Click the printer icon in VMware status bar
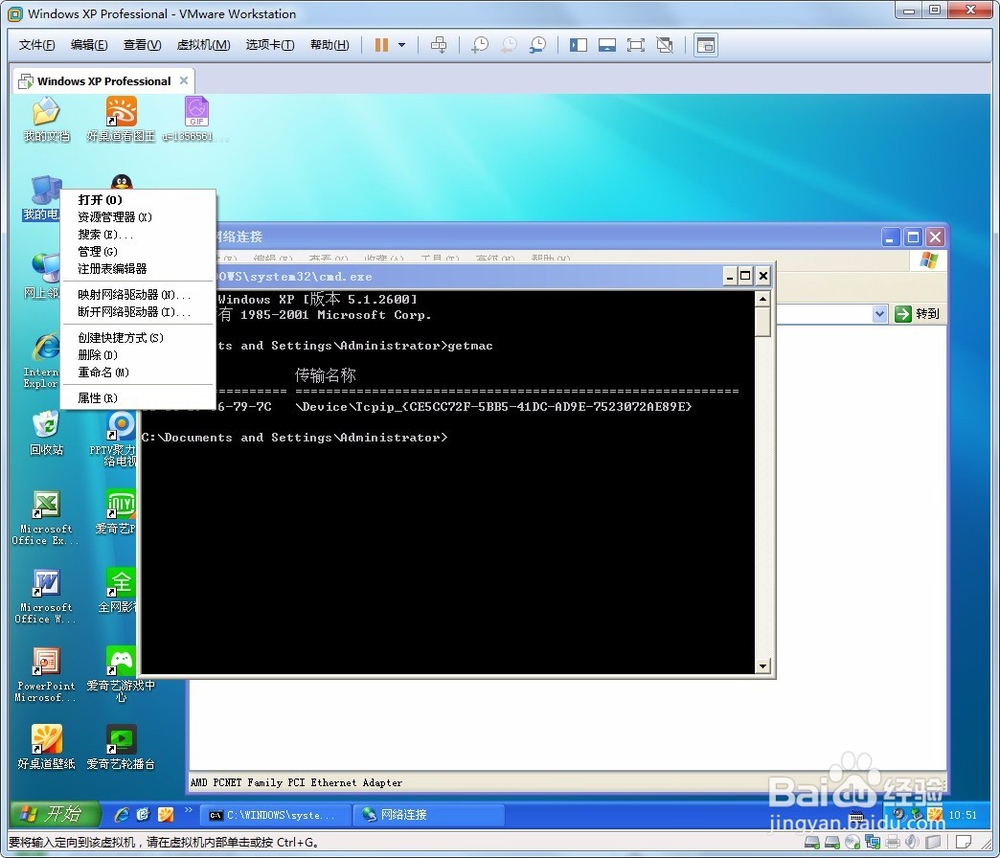Viewport: 1000px width, 858px height. coord(893,842)
